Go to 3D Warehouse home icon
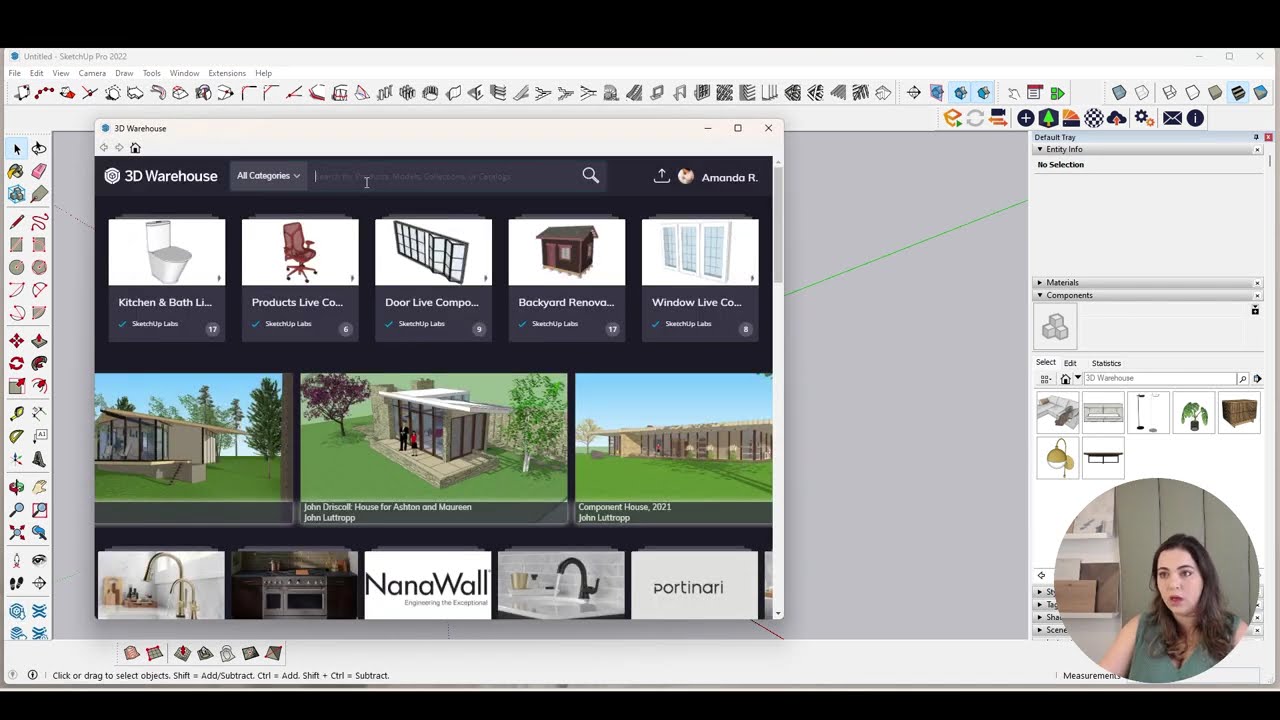Screen dimensions: 1280x720 coord(135,148)
